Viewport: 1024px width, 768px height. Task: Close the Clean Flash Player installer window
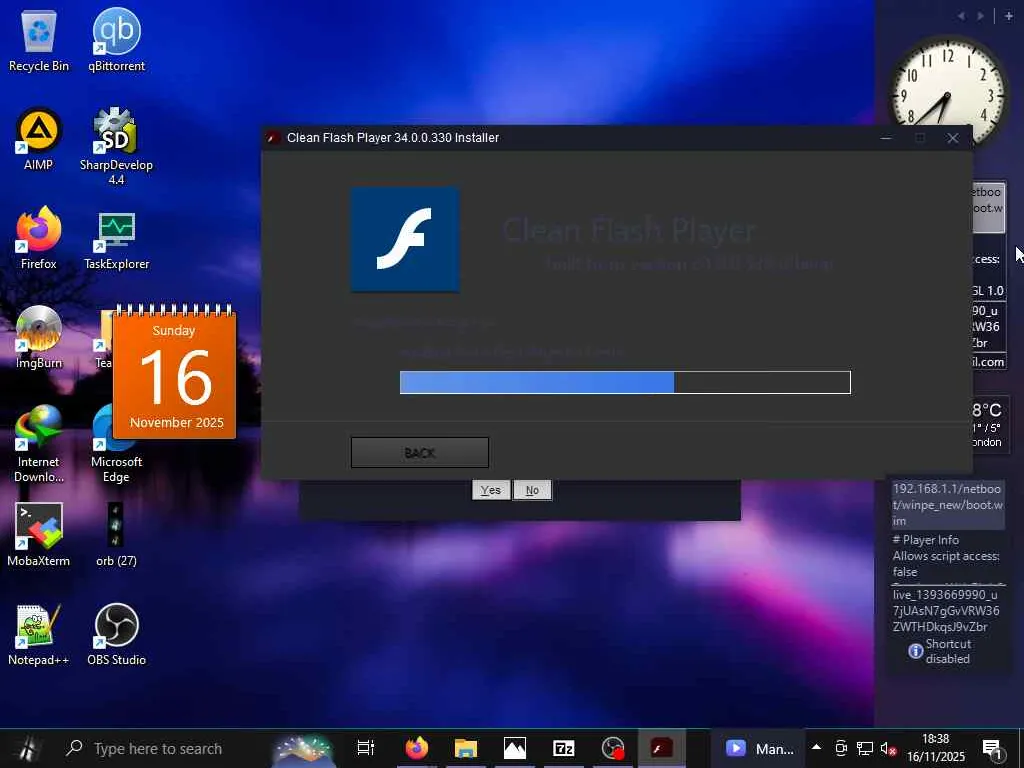[953, 138]
